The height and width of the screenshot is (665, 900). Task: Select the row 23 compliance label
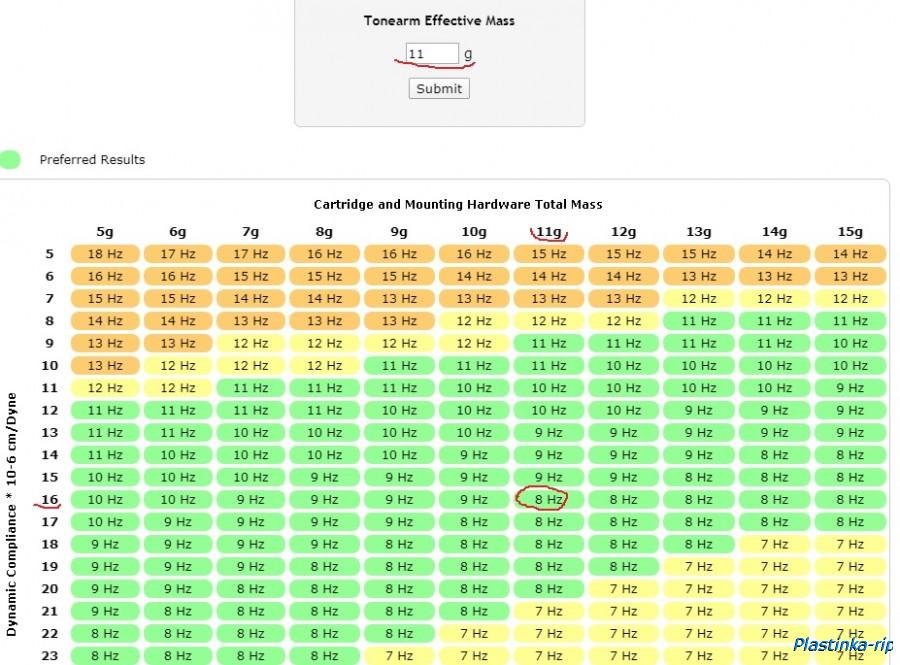point(49,656)
